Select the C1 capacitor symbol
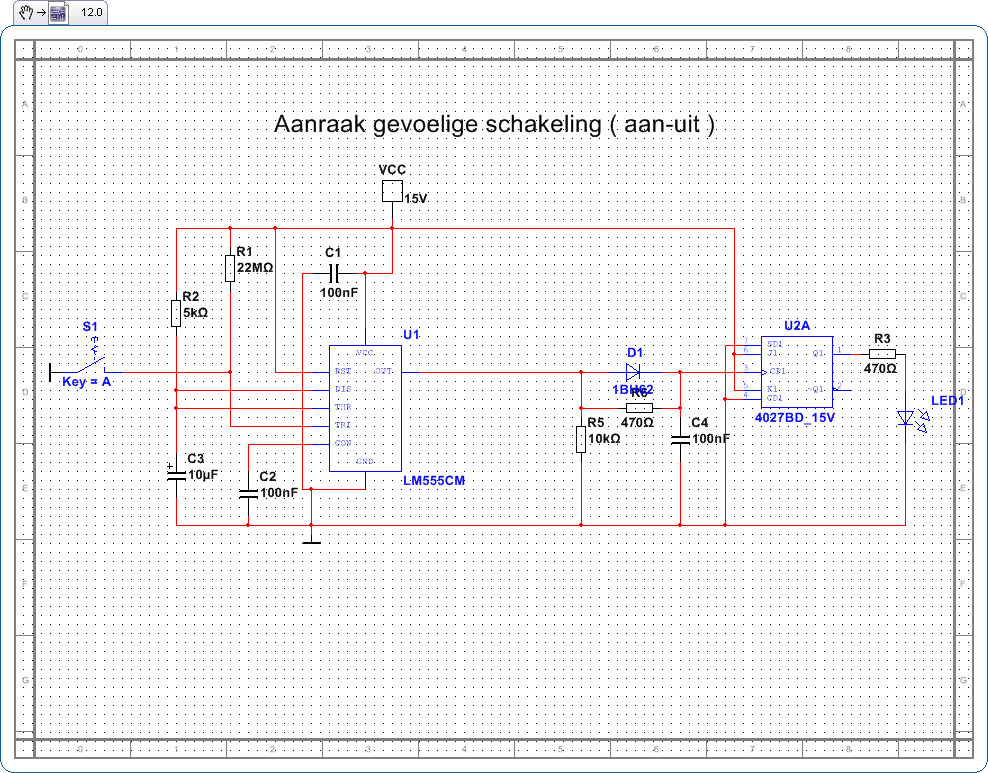The width and height of the screenshot is (988, 773). [x=334, y=273]
